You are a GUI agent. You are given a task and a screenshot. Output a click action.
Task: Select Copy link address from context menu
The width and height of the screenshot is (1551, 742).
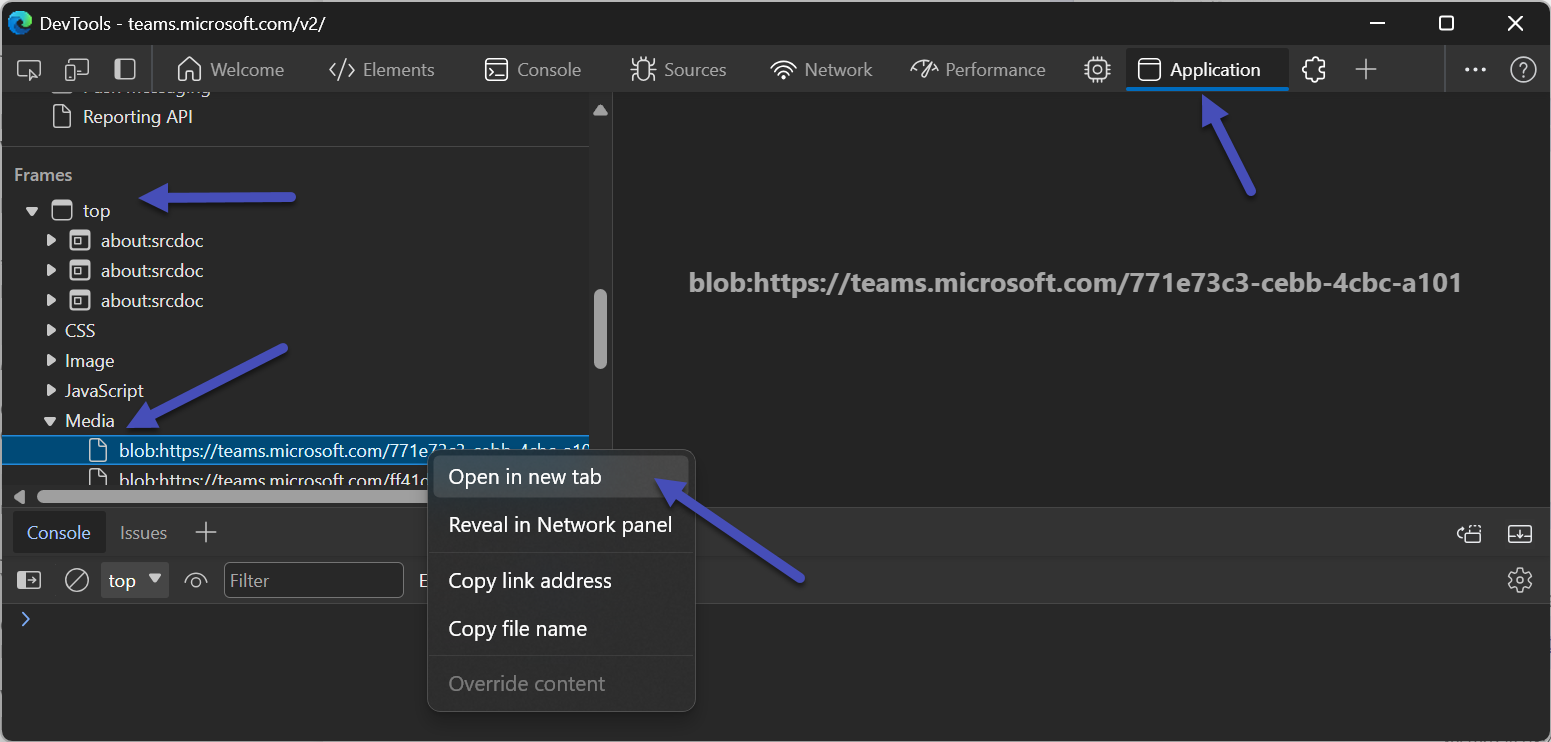point(530,581)
